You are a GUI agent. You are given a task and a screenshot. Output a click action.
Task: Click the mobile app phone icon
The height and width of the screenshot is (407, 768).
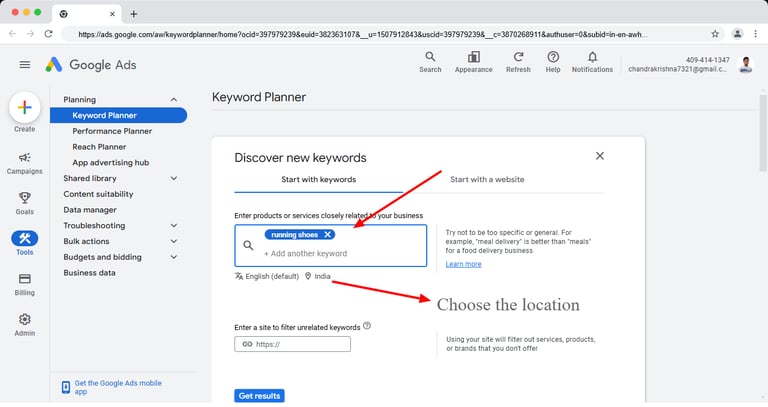pyautogui.click(x=66, y=387)
